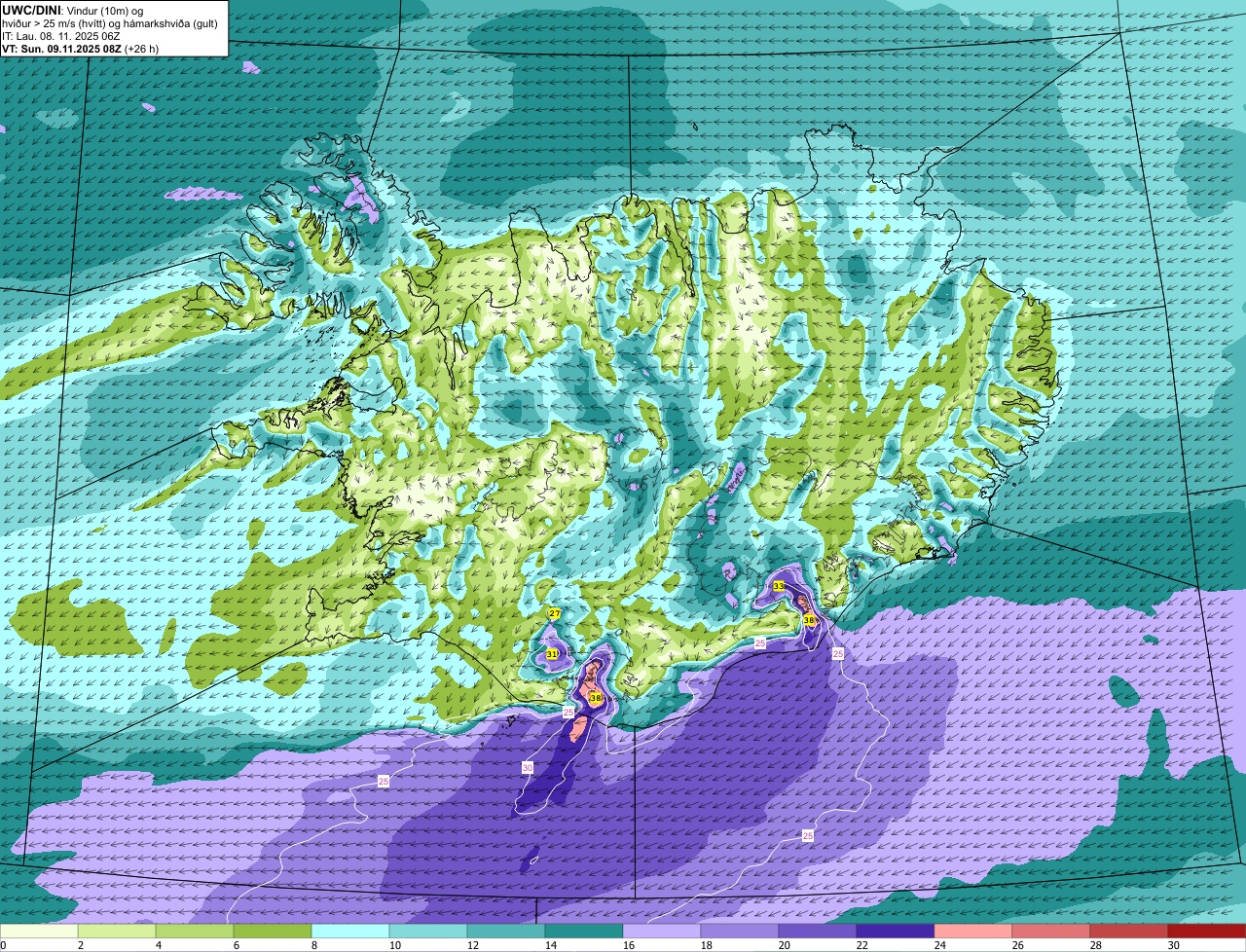This screenshot has width=1246, height=952.
Task: Select the 4–6 m/s green legend swatch
Action: tap(195, 931)
